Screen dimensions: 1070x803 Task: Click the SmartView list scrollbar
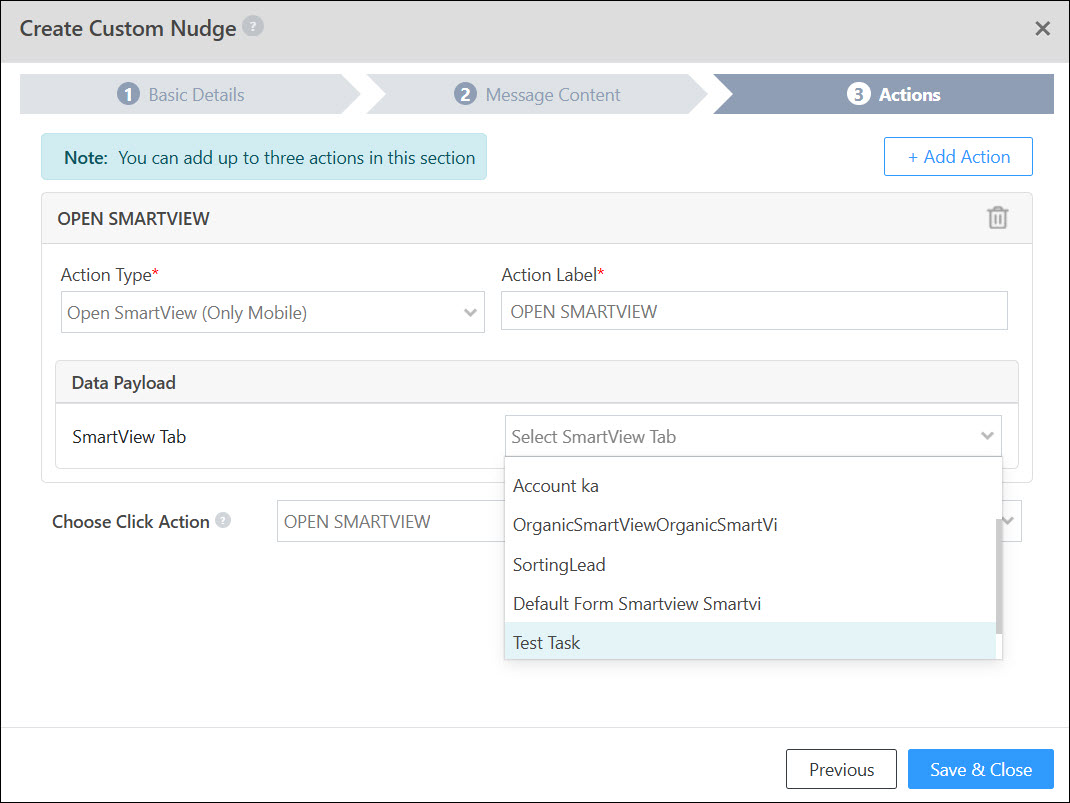tap(999, 576)
